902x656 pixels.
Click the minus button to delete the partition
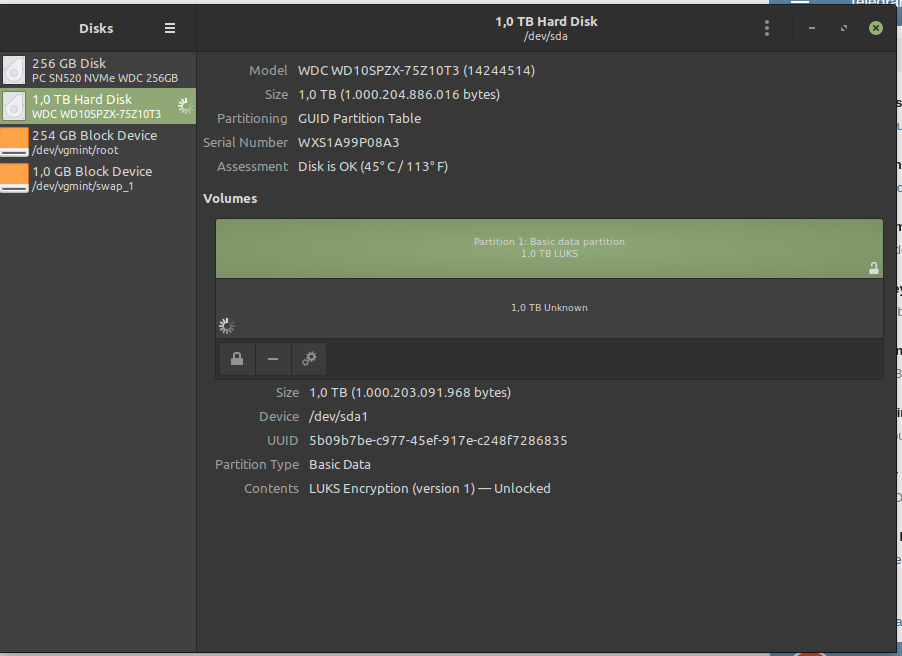coord(273,359)
